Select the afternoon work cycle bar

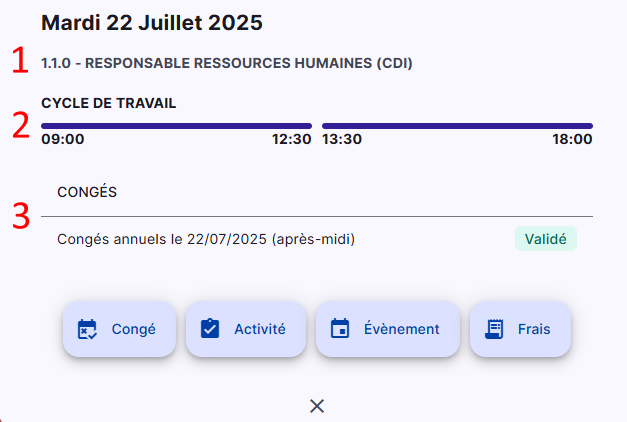point(457,126)
